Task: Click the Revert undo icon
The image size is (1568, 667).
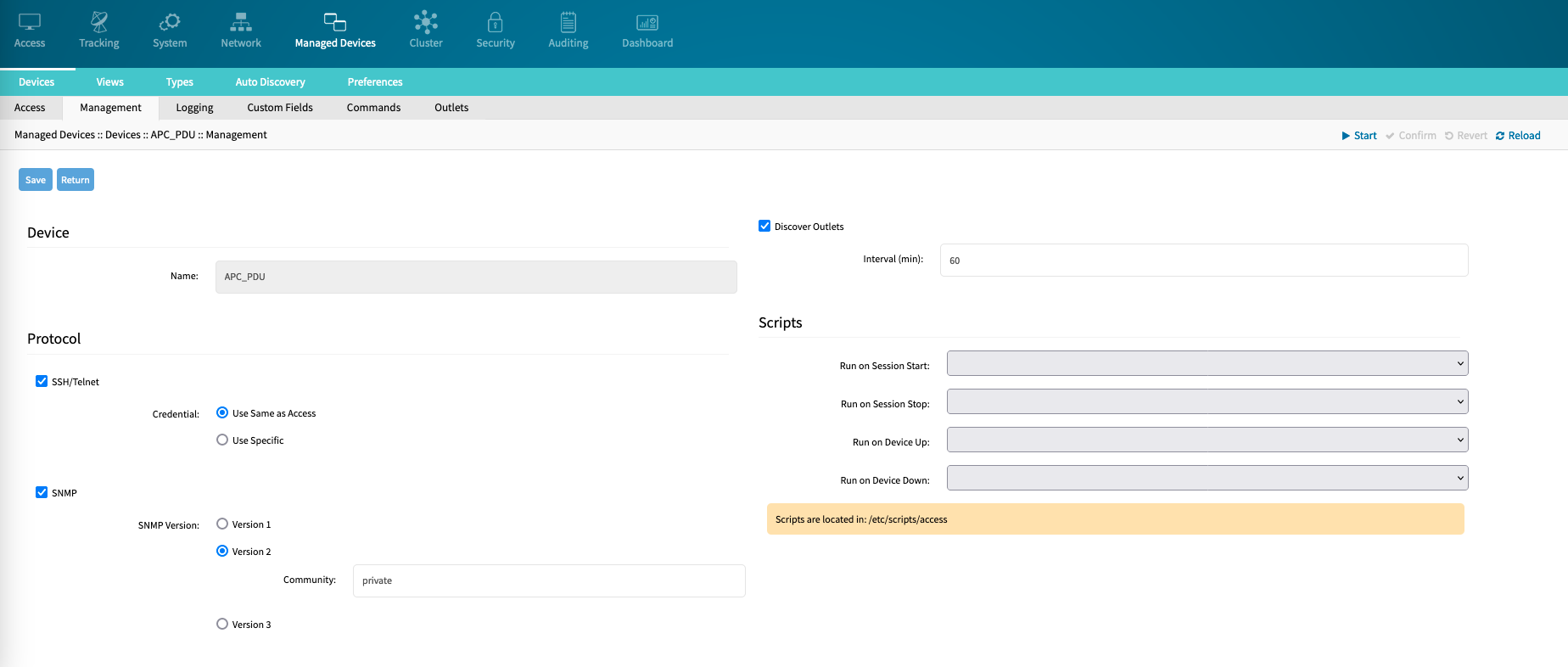Action: (1449, 136)
